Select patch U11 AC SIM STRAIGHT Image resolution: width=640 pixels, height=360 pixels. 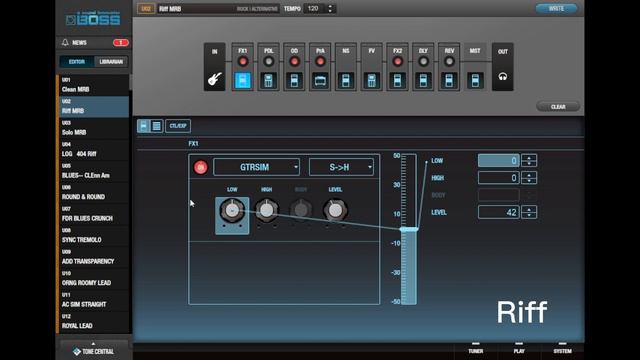(93, 300)
